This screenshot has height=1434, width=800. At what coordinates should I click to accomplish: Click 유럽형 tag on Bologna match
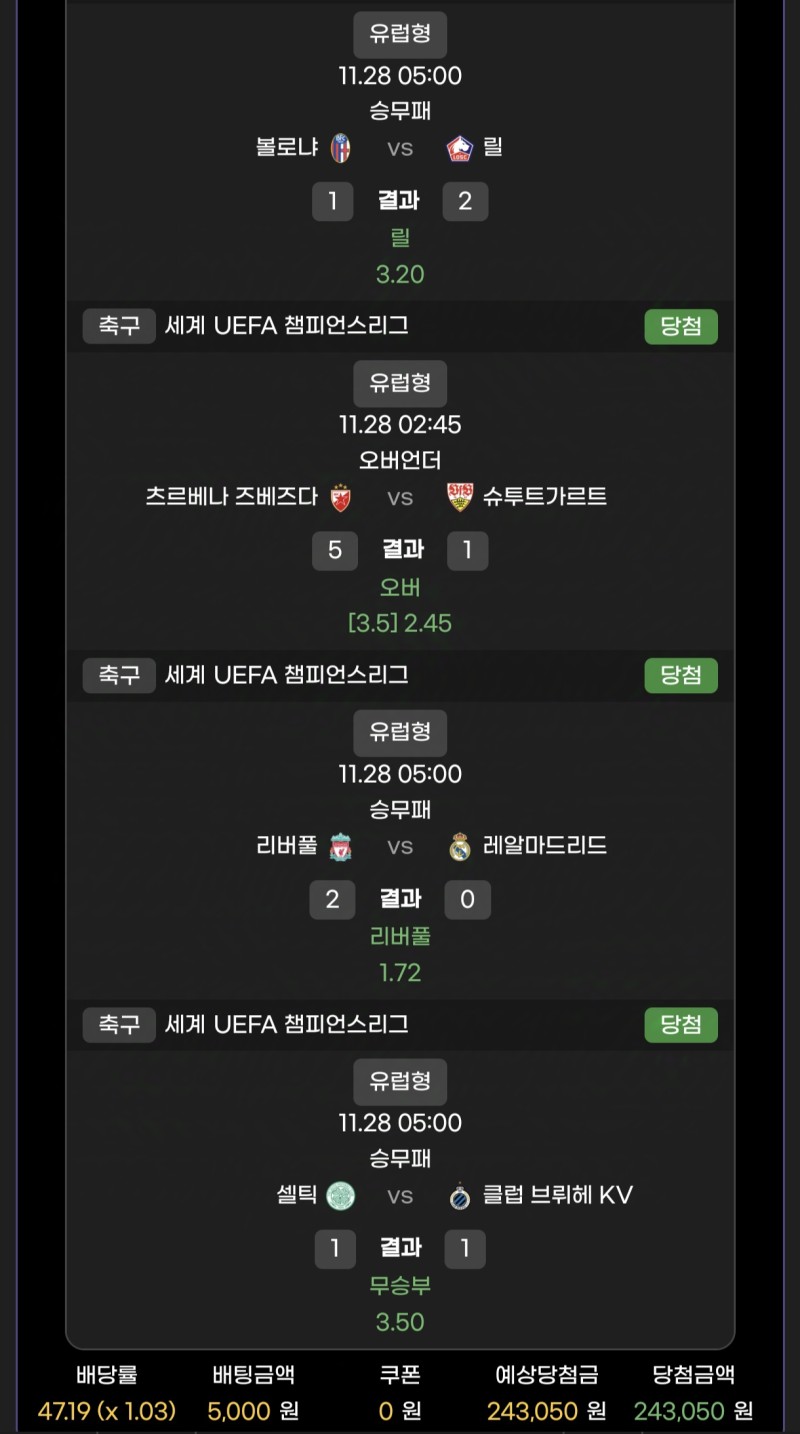tap(400, 33)
